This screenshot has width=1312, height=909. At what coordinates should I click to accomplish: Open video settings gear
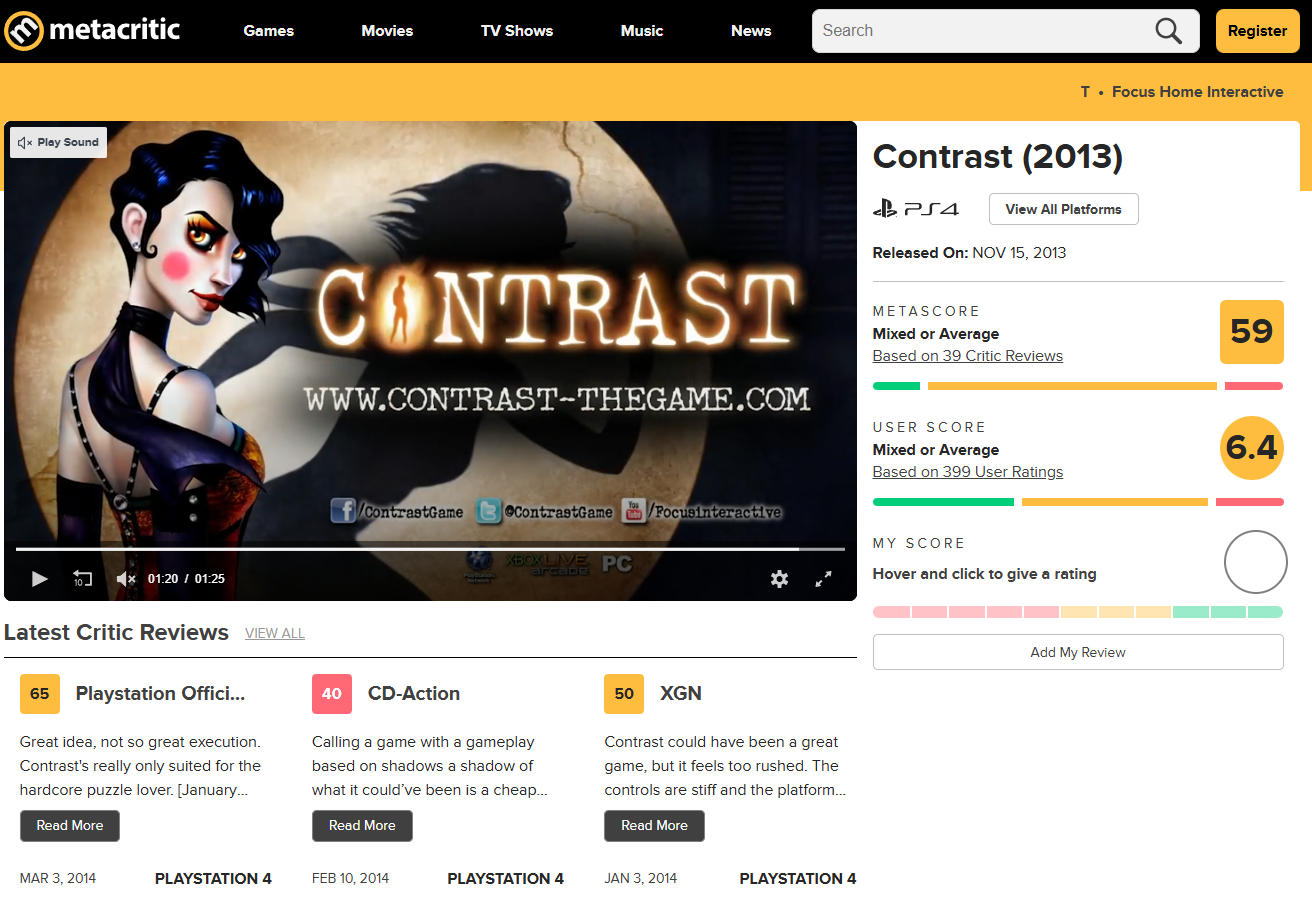[779, 578]
